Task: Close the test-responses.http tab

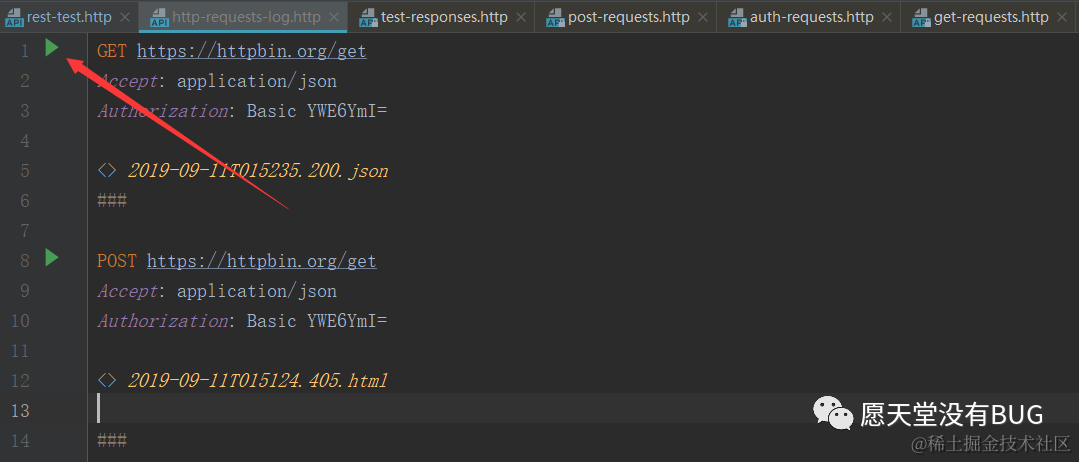Action: pyautogui.click(x=521, y=17)
